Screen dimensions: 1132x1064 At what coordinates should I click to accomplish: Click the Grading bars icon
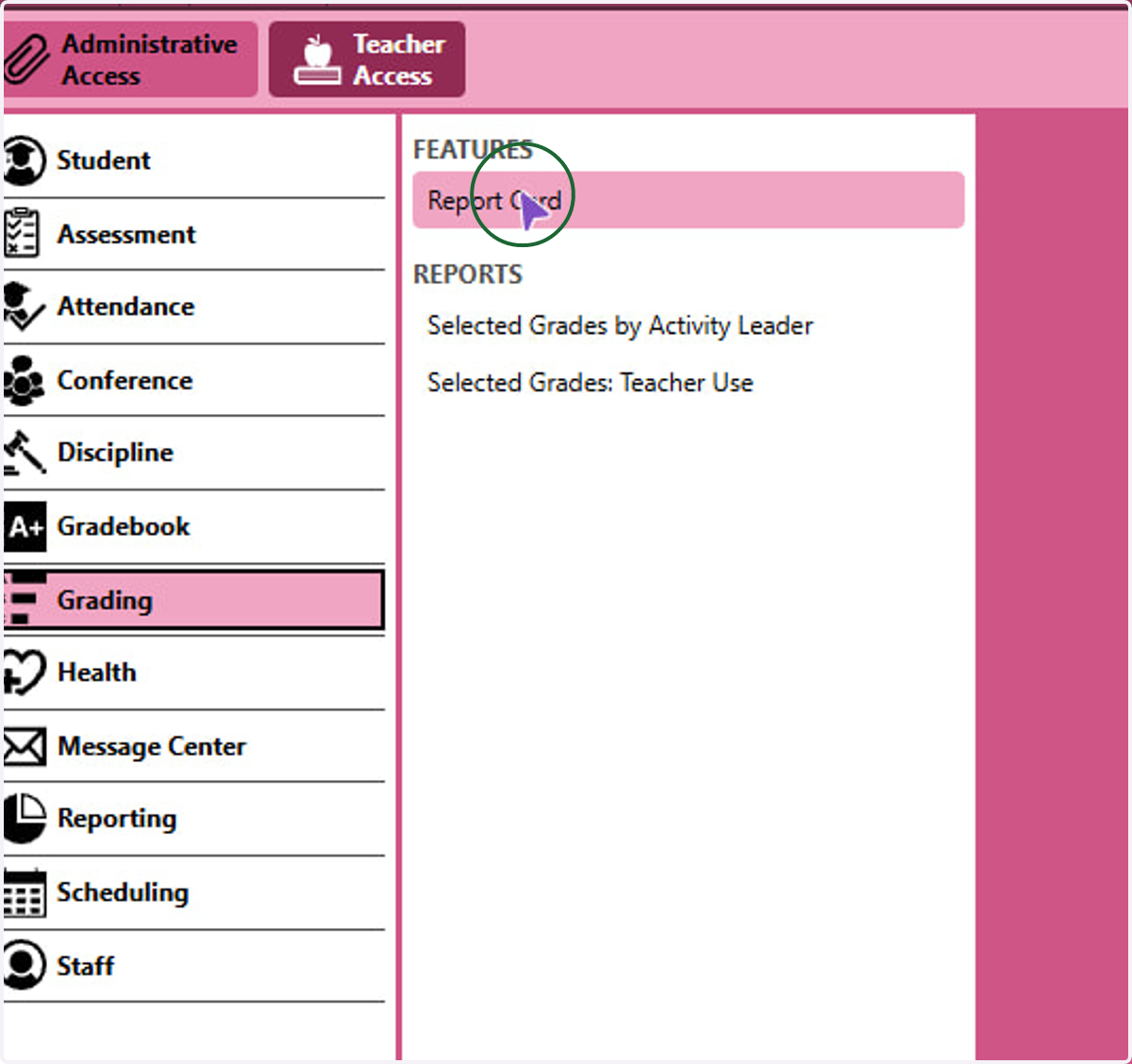25,600
